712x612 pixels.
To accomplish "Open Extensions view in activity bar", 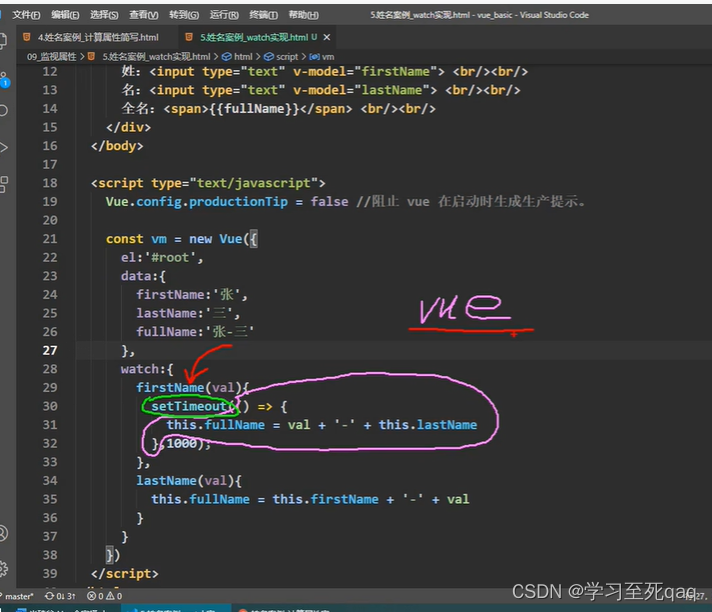I will pyautogui.click(x=3, y=184).
